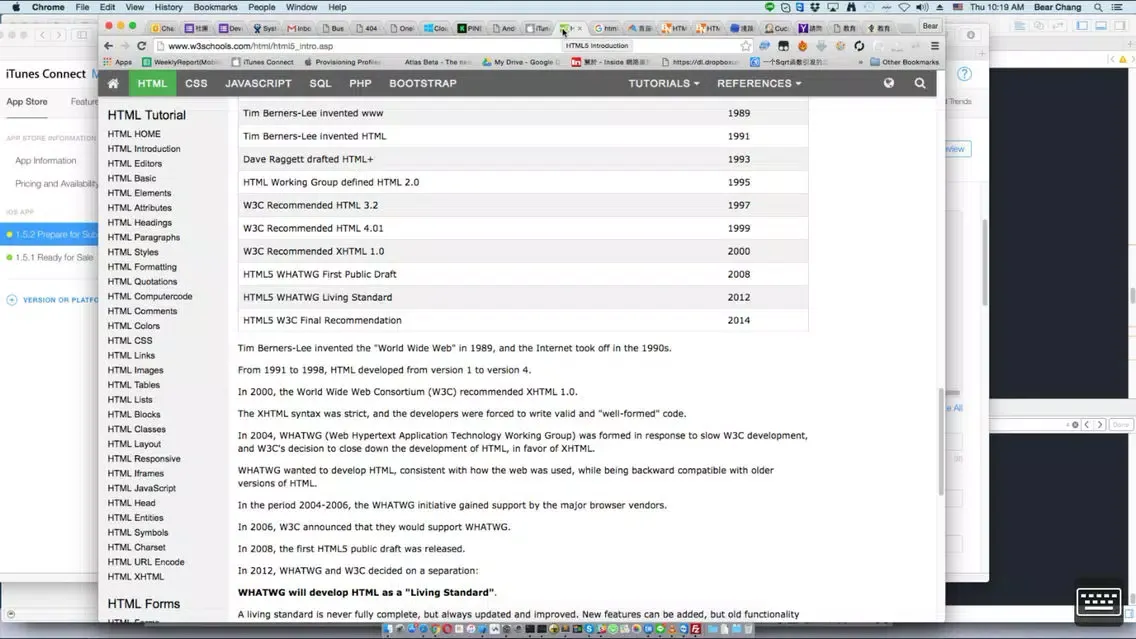The height and width of the screenshot is (639, 1136).
Task: Open Spotlight search in the macOS menu bar
Action: 1098,7
